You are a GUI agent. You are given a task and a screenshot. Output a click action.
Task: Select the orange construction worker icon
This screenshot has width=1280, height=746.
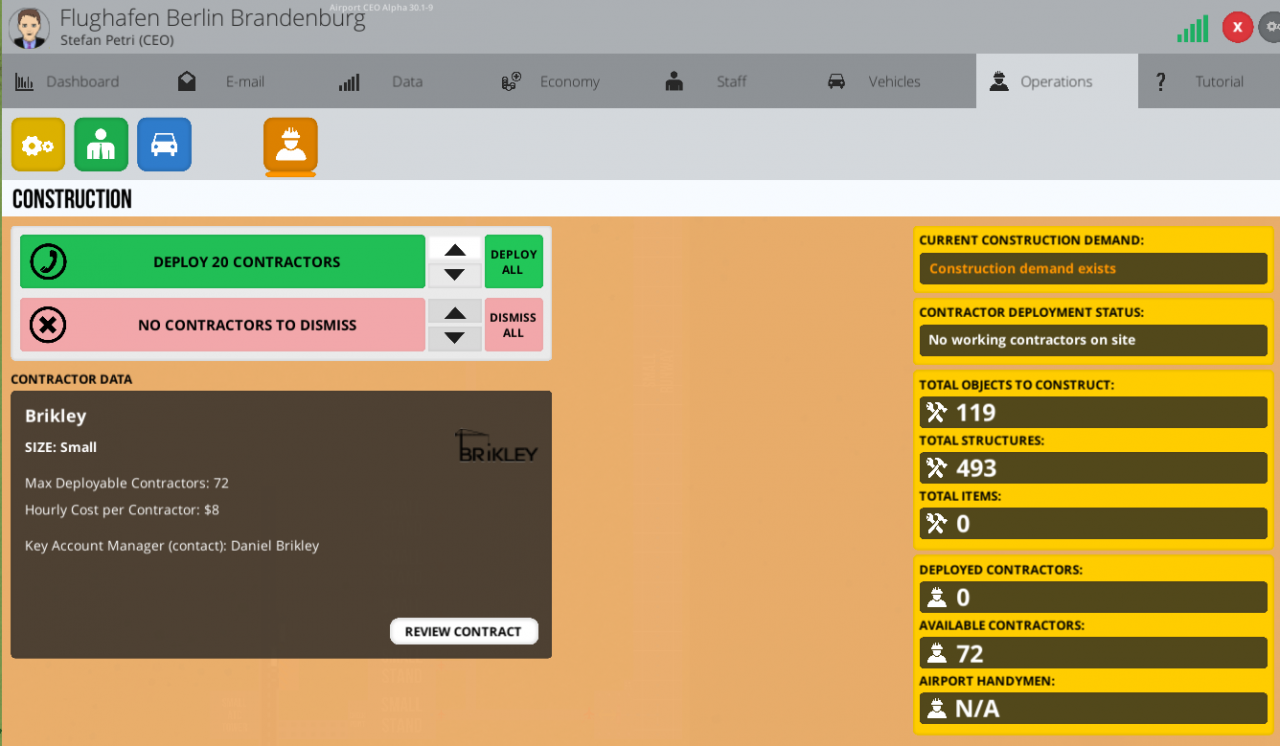290,145
